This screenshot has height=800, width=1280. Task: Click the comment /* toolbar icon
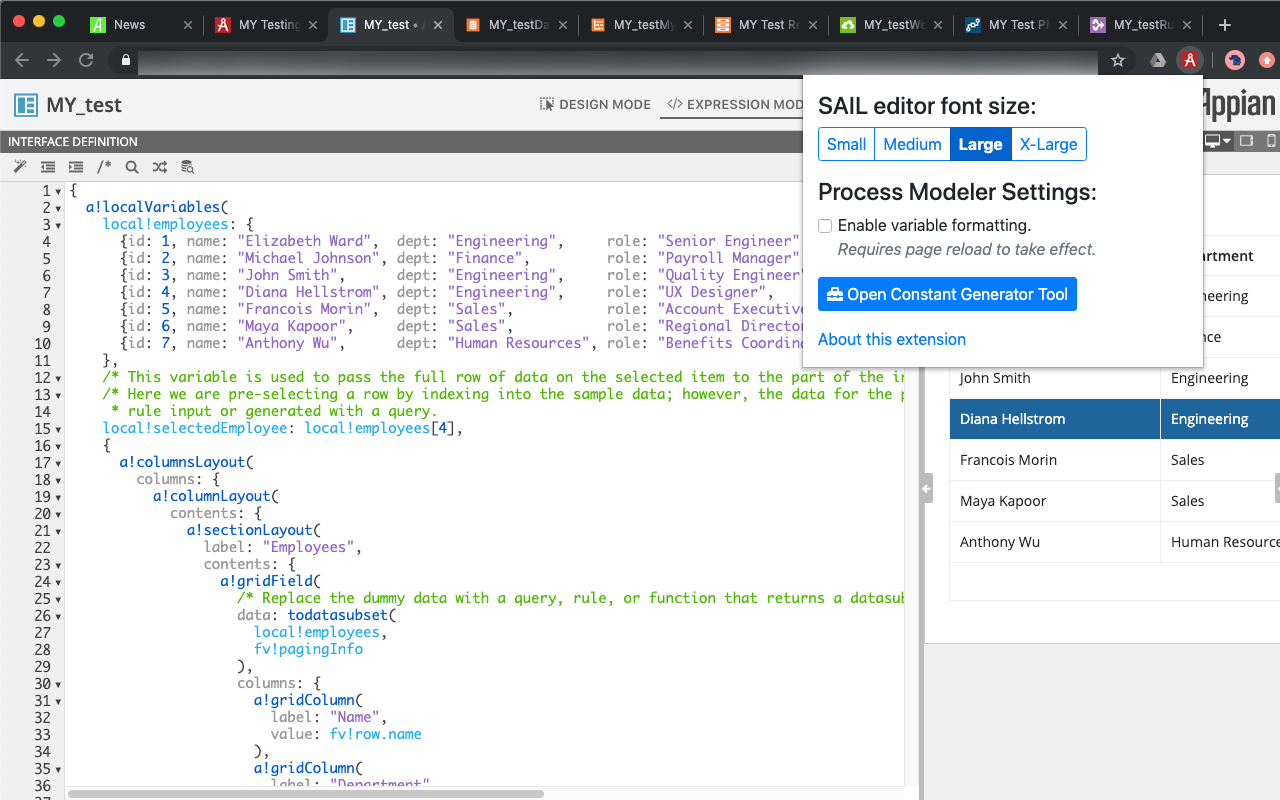pyautogui.click(x=104, y=166)
